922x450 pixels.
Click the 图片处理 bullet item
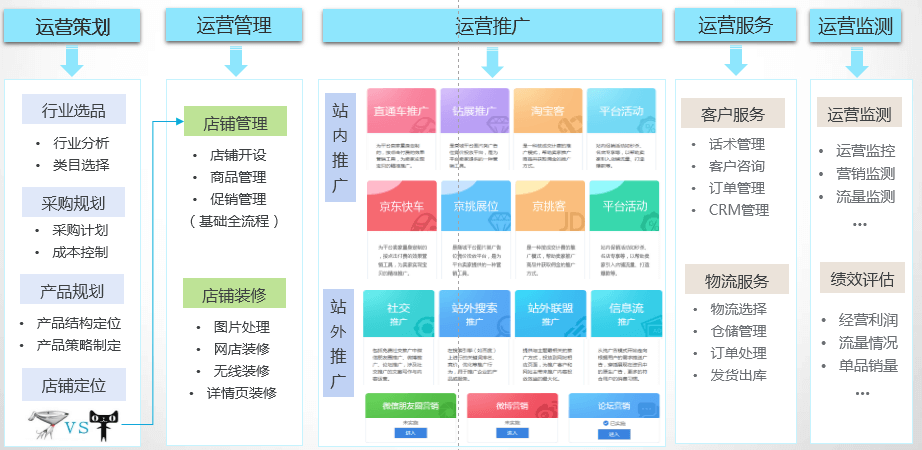click(242, 327)
